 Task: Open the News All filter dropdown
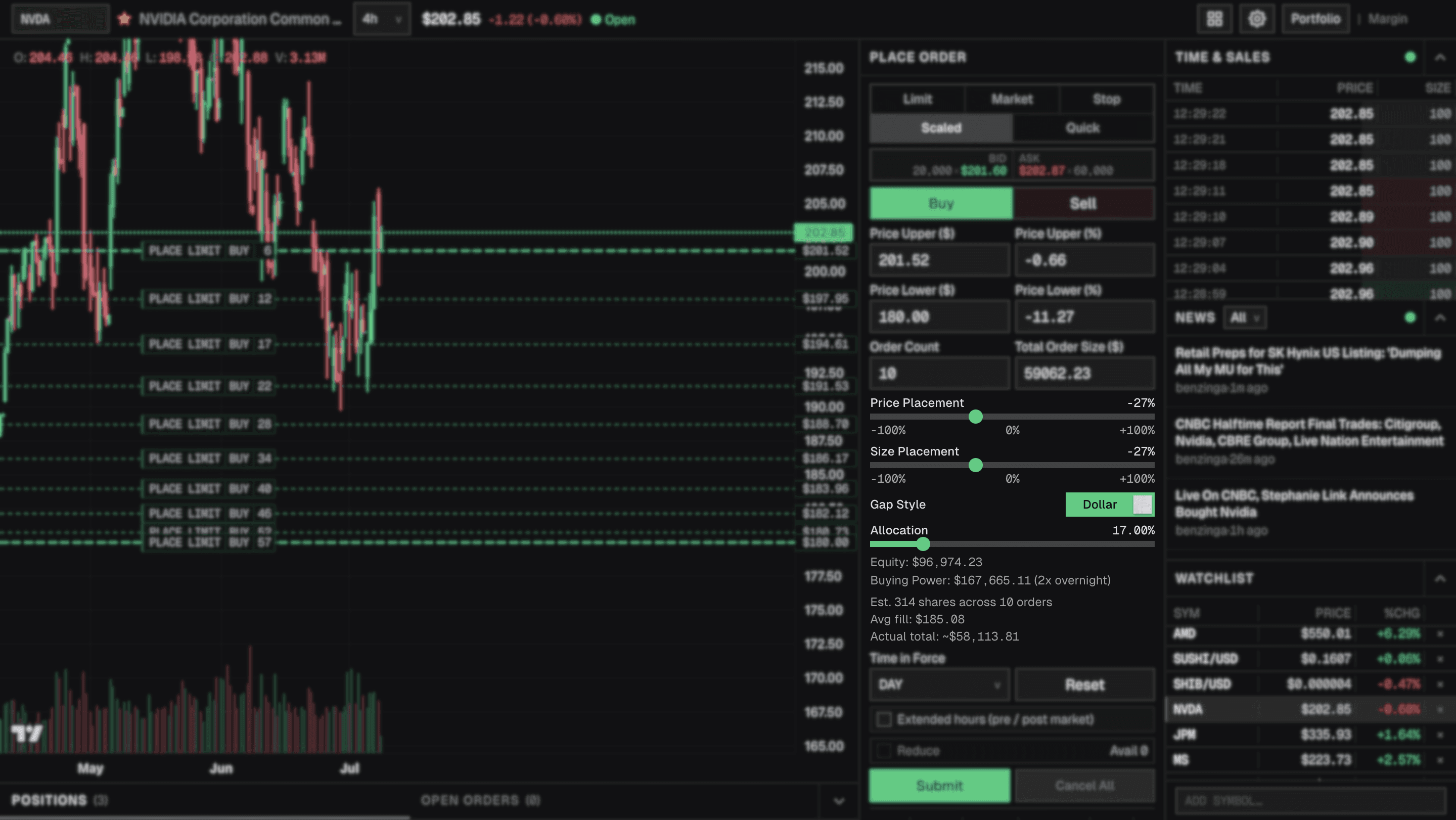click(x=1245, y=317)
